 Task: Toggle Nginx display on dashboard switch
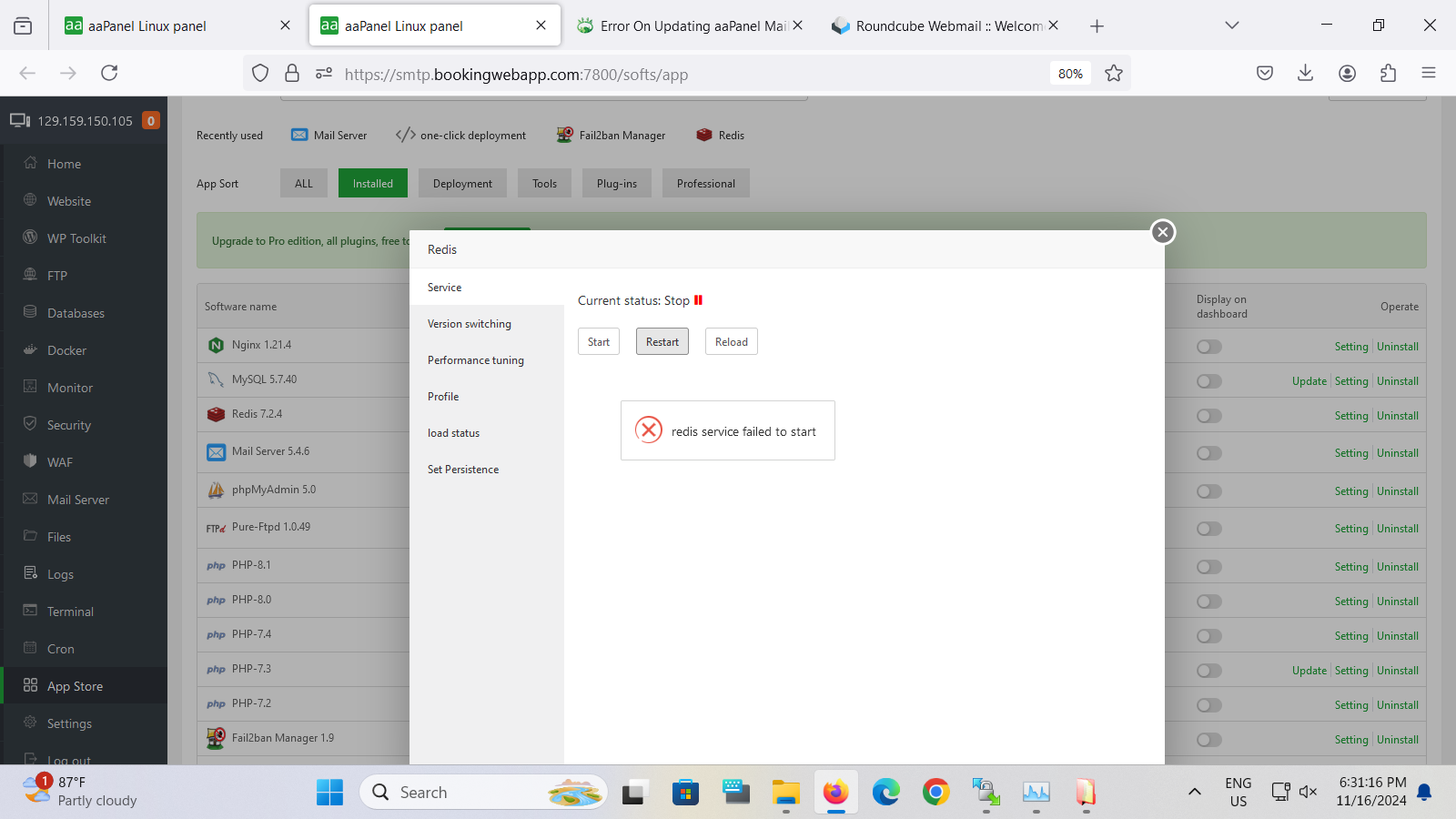pos(1208,347)
